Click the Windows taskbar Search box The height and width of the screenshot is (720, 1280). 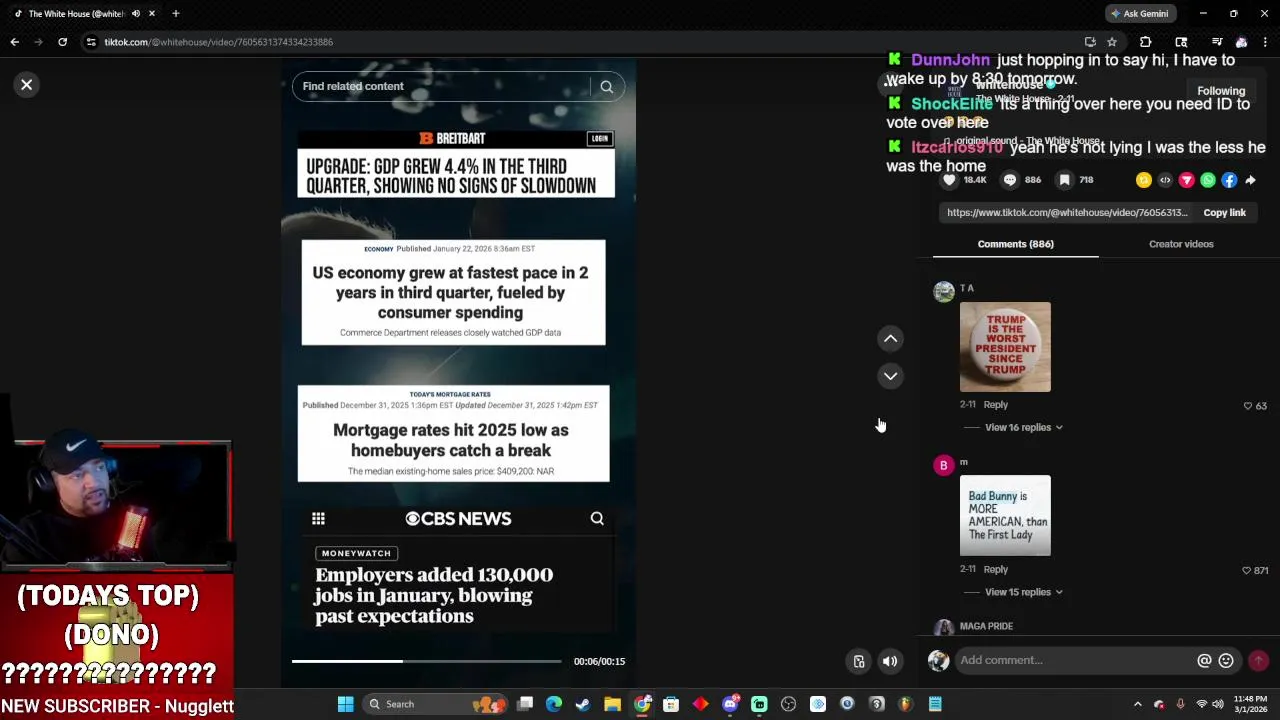[x=437, y=704]
